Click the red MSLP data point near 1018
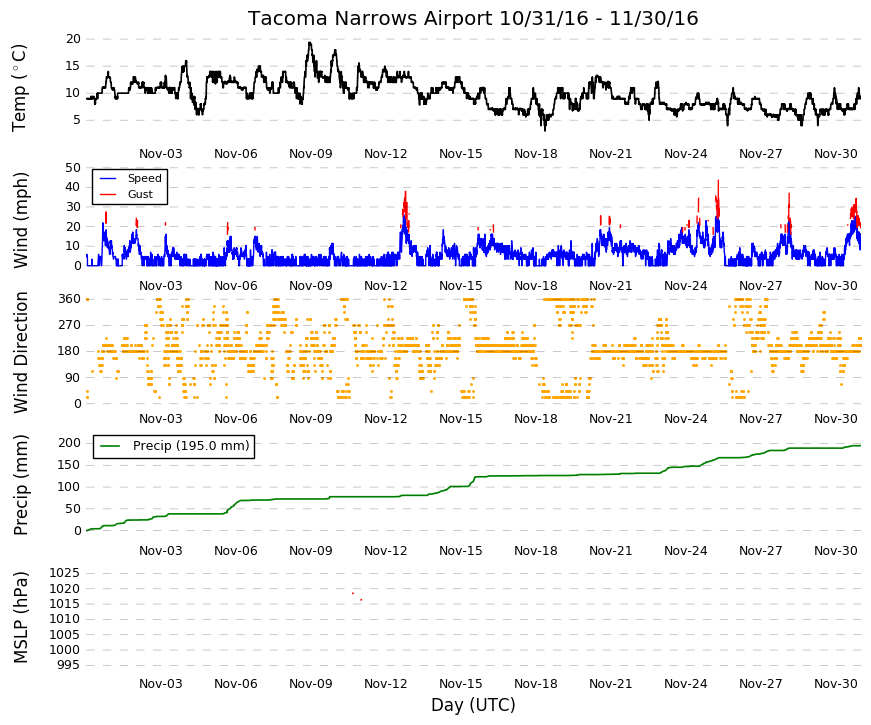This screenshot has width=871, height=725. (x=353, y=593)
